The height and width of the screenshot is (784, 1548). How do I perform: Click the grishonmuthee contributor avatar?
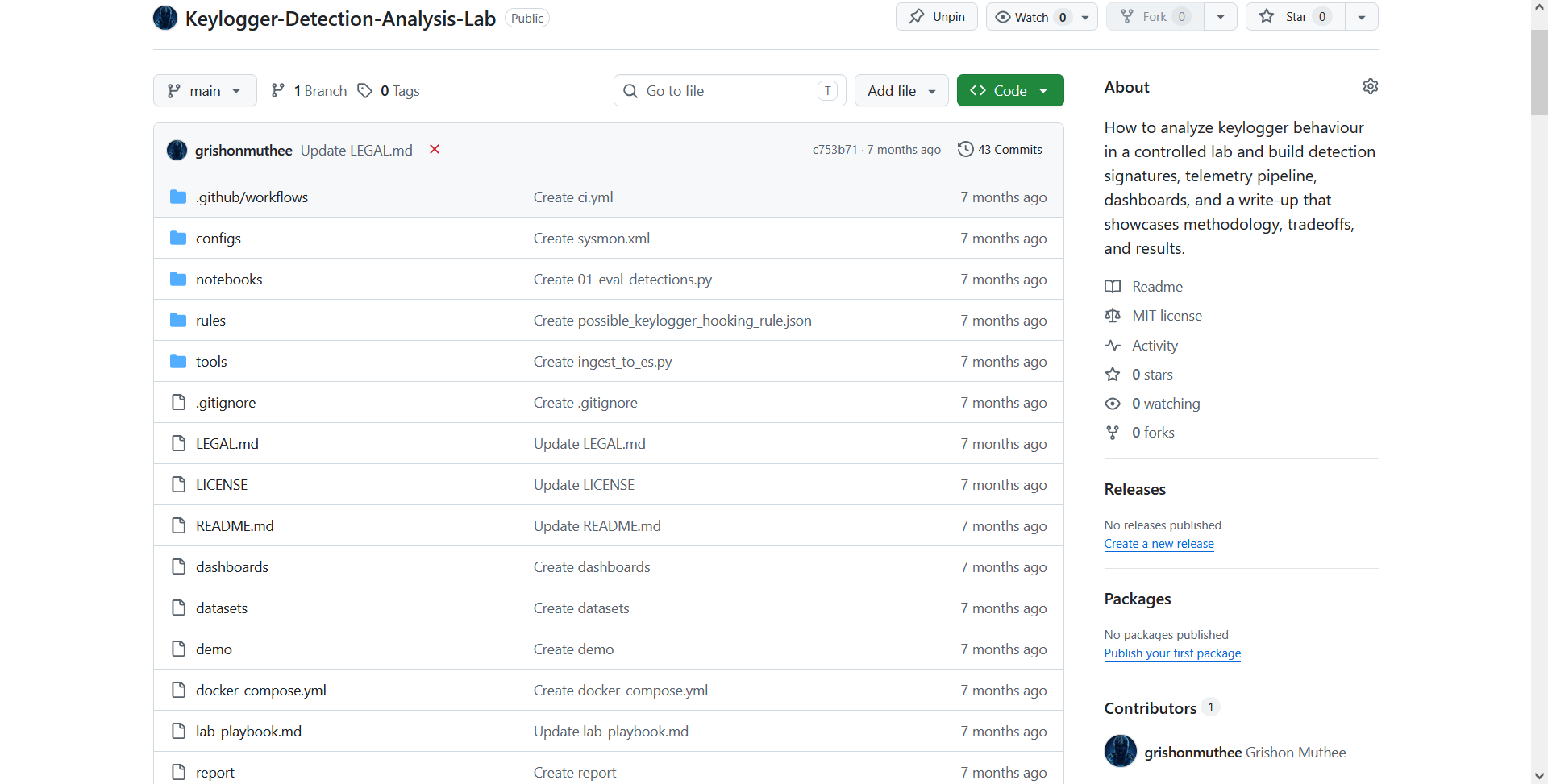1120,751
